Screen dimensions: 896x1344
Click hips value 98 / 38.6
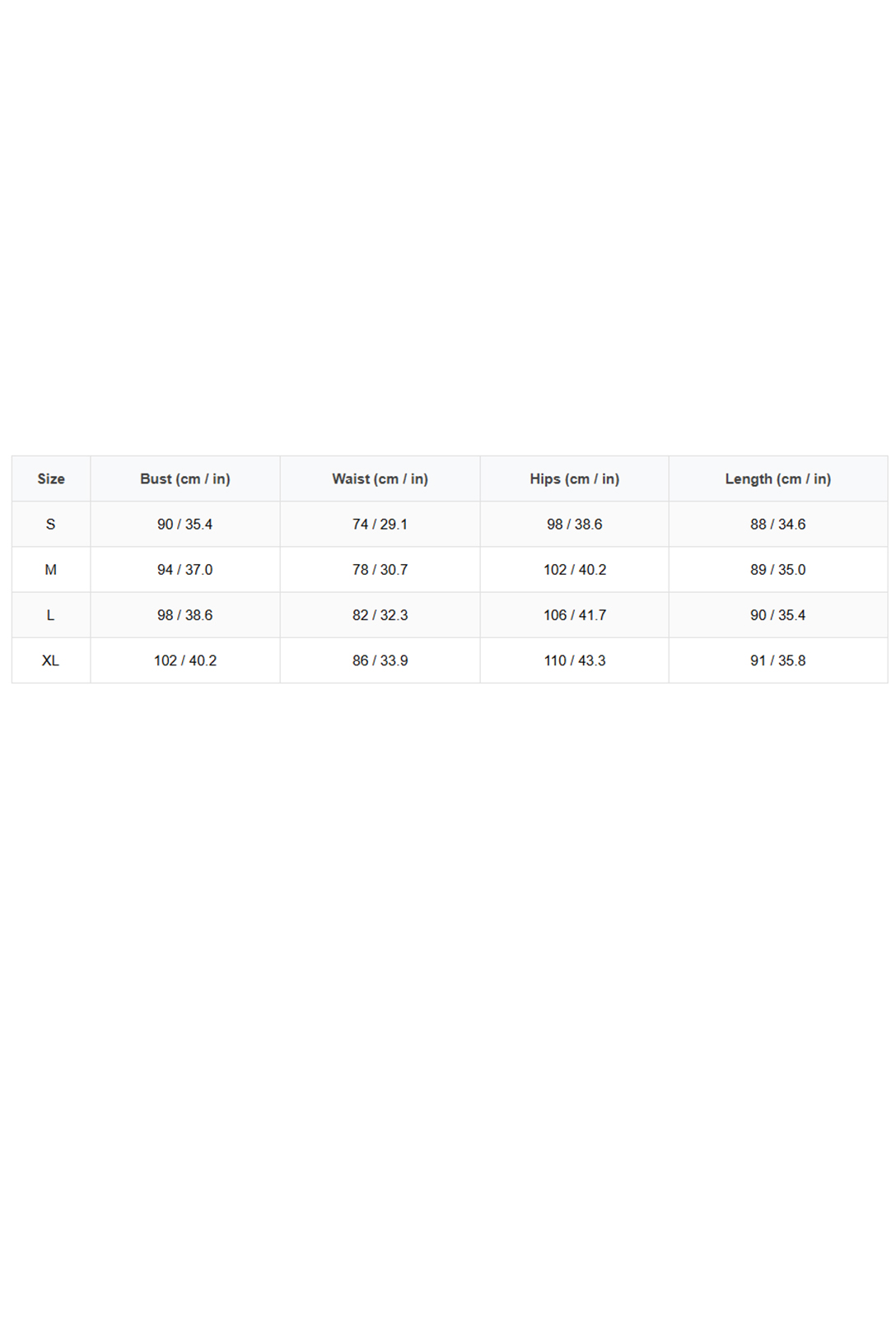[x=574, y=524]
